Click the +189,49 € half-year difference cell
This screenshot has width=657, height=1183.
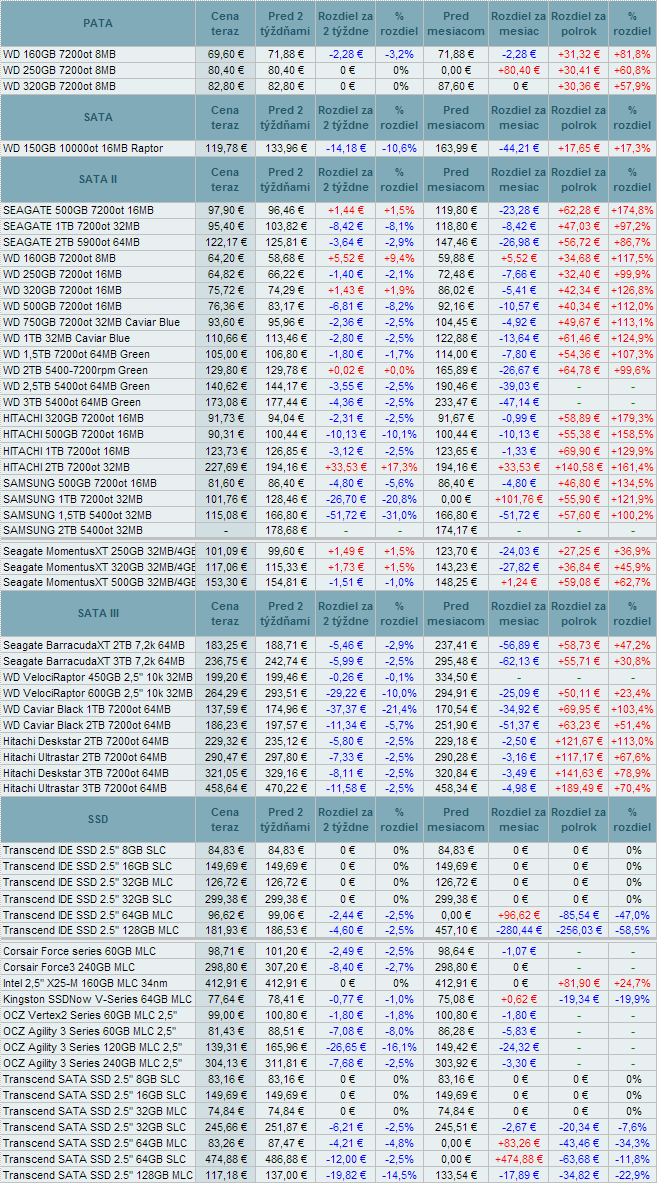(578, 788)
